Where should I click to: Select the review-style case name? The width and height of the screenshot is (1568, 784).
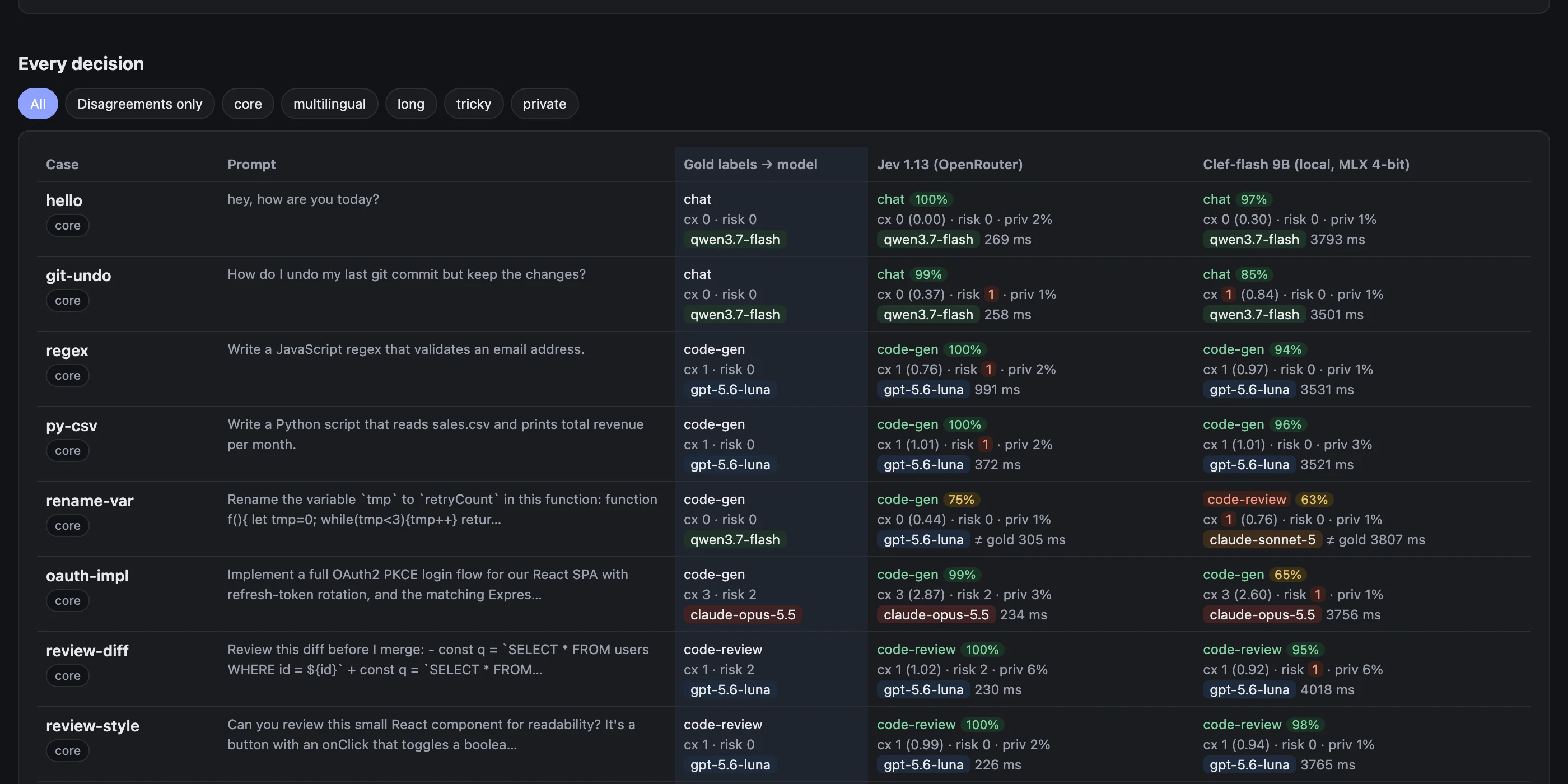92,725
